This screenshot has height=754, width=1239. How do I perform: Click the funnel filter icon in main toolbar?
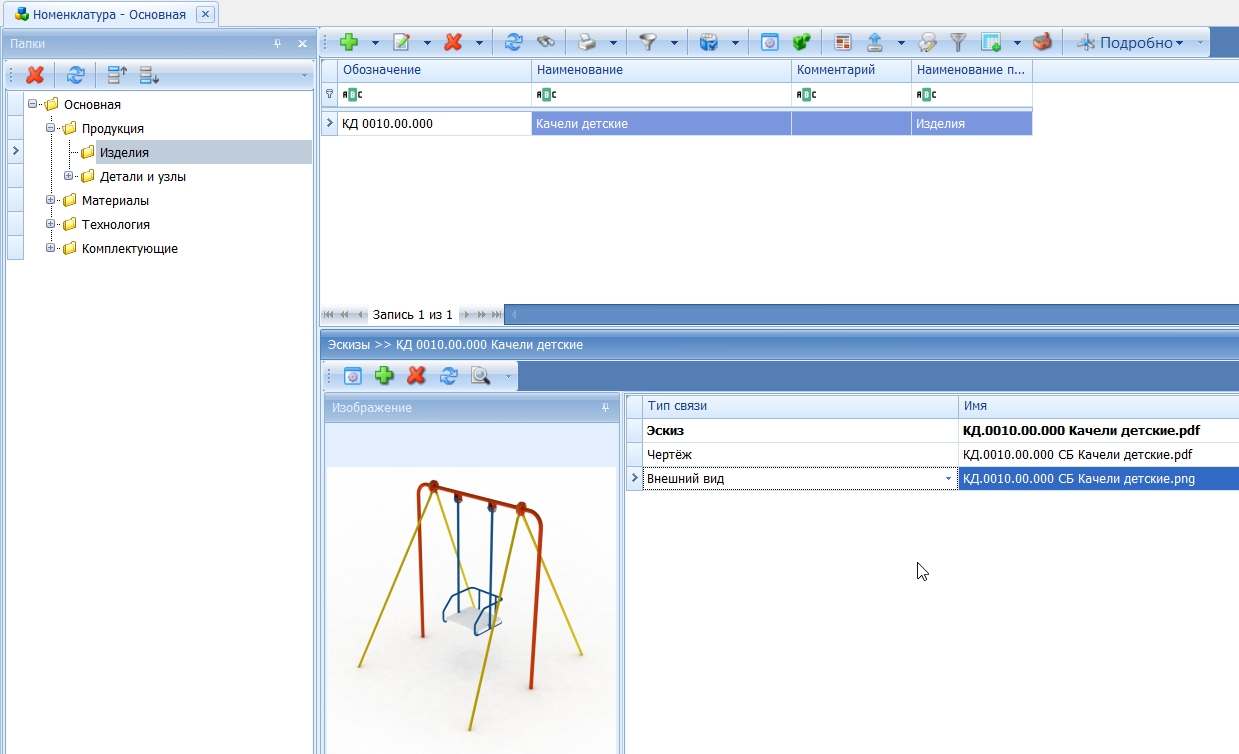pyautogui.click(x=648, y=43)
